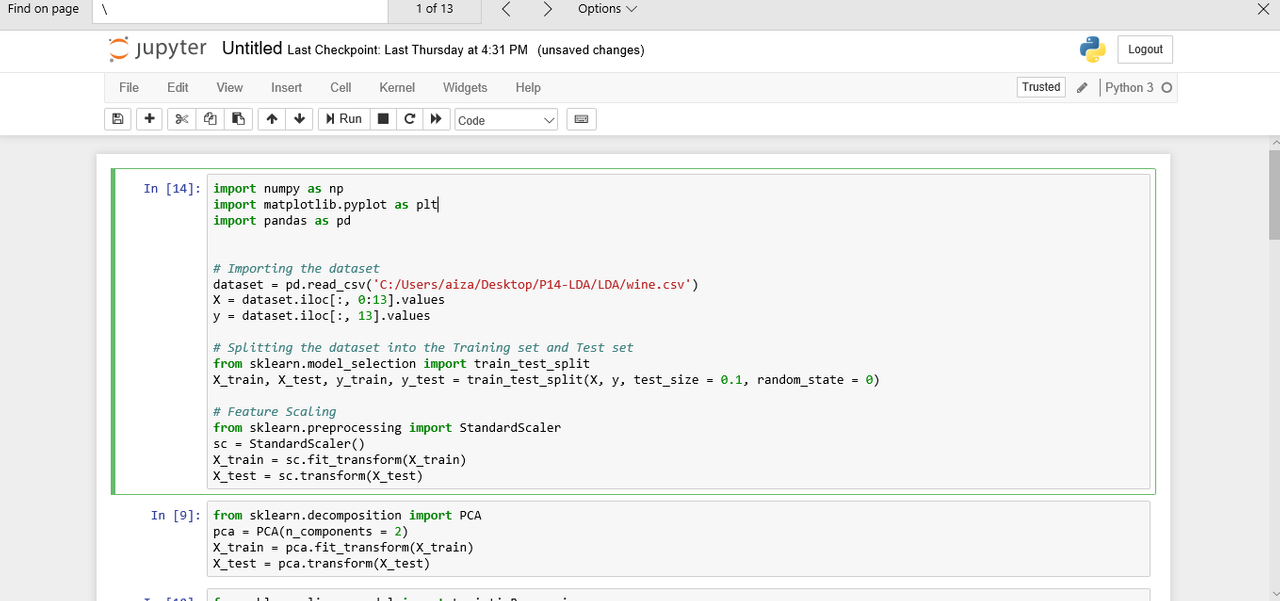The image size is (1280, 601).
Task: Click the '# Feature Scaling' comment
Action: 274,411
